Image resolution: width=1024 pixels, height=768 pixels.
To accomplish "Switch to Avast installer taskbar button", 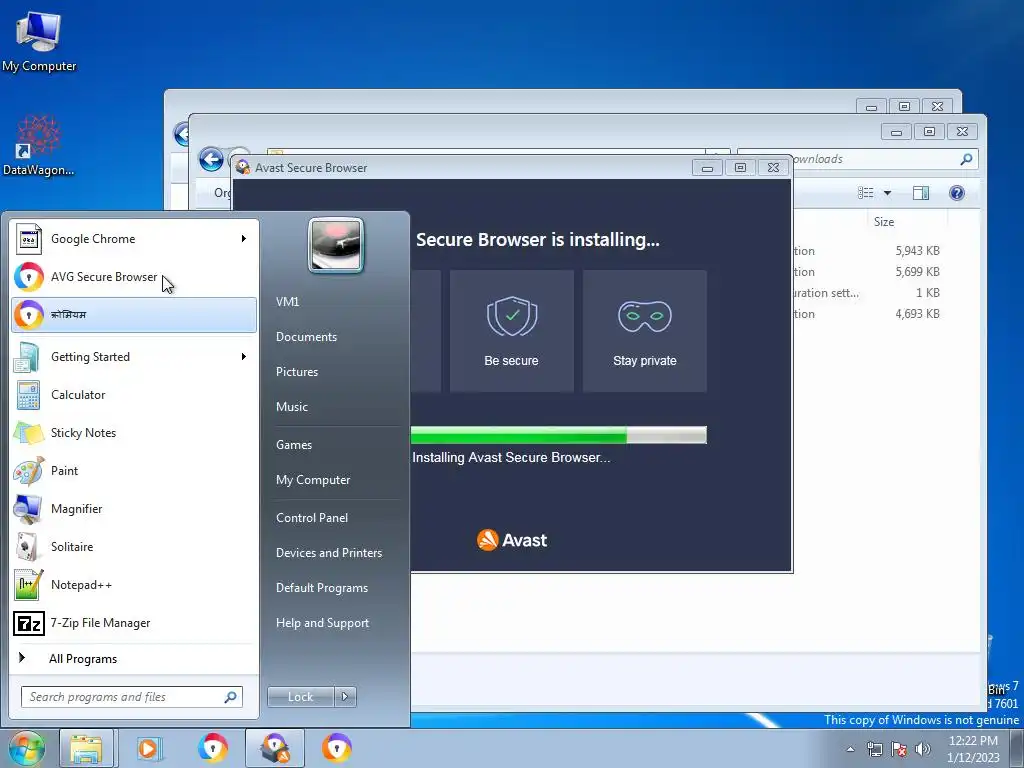I will (275, 748).
